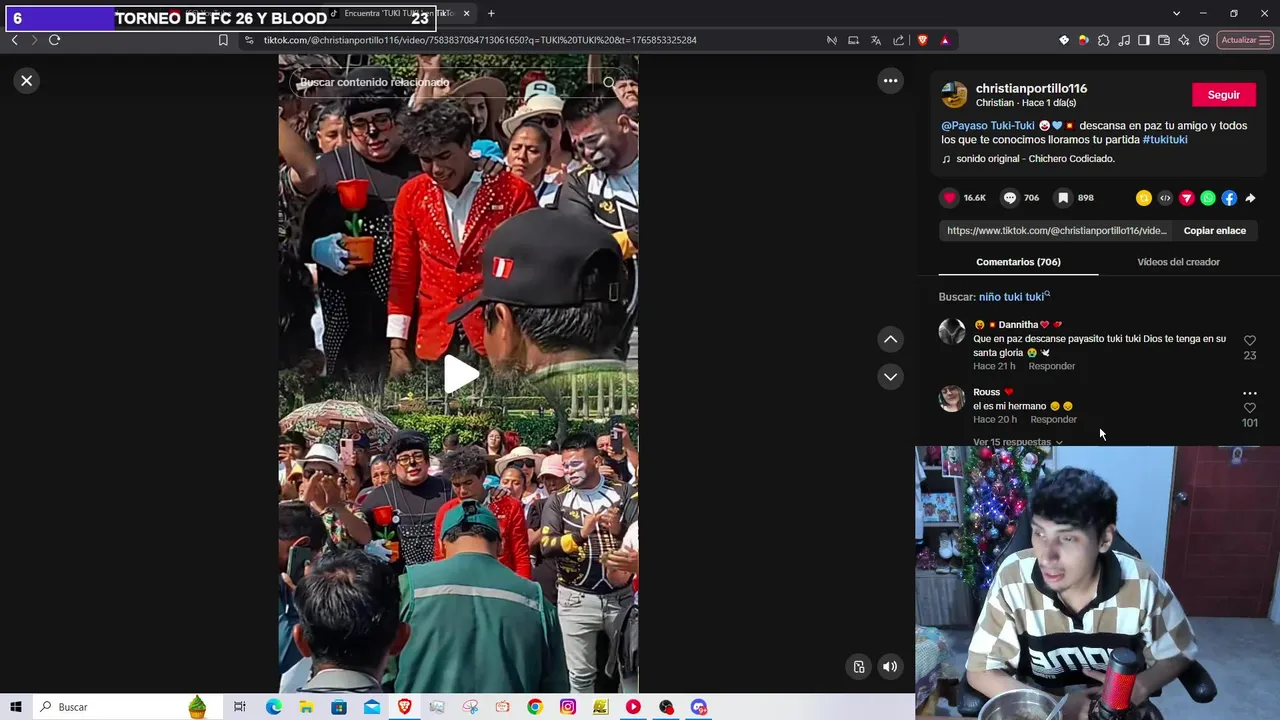Open the christianportillo116 profile name

1031,89
